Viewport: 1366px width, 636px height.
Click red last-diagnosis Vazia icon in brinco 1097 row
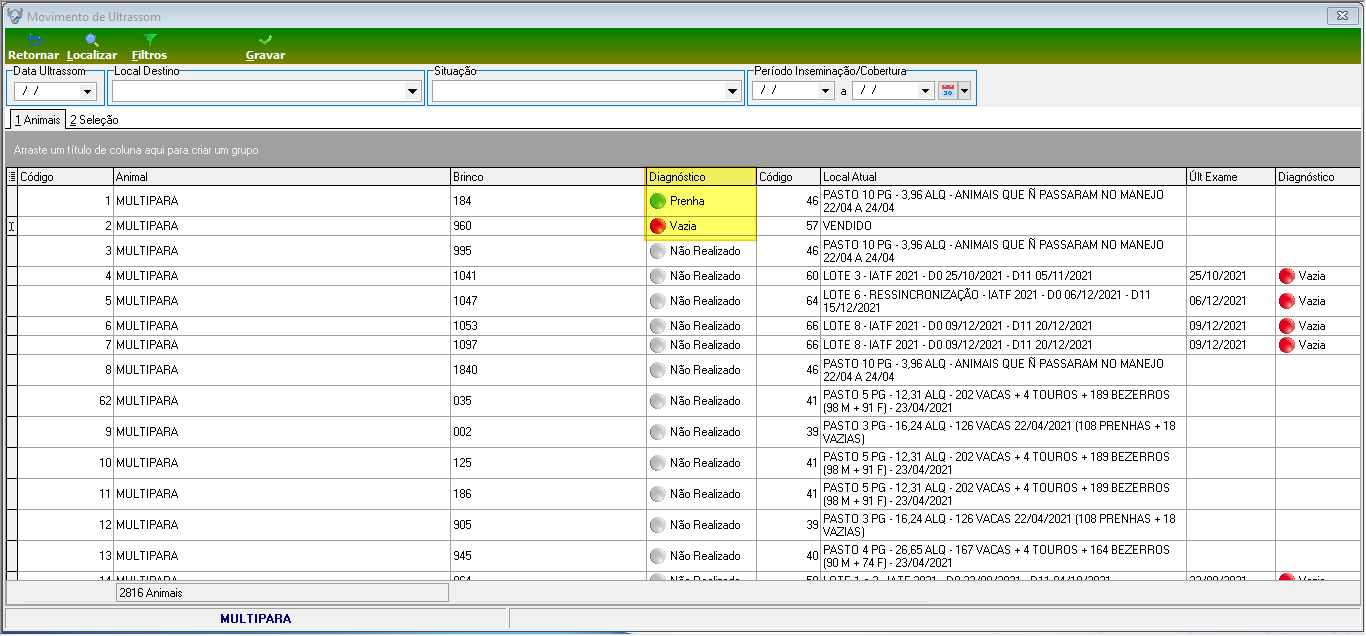tap(1287, 345)
